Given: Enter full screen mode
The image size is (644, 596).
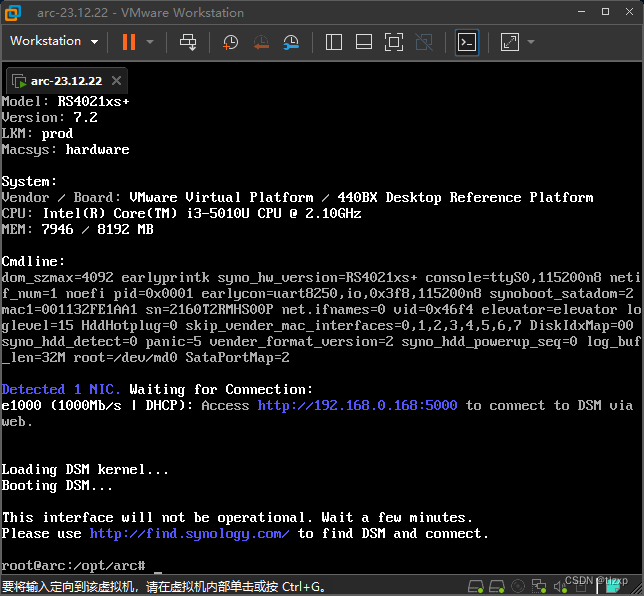Looking at the screenshot, I should [393, 42].
